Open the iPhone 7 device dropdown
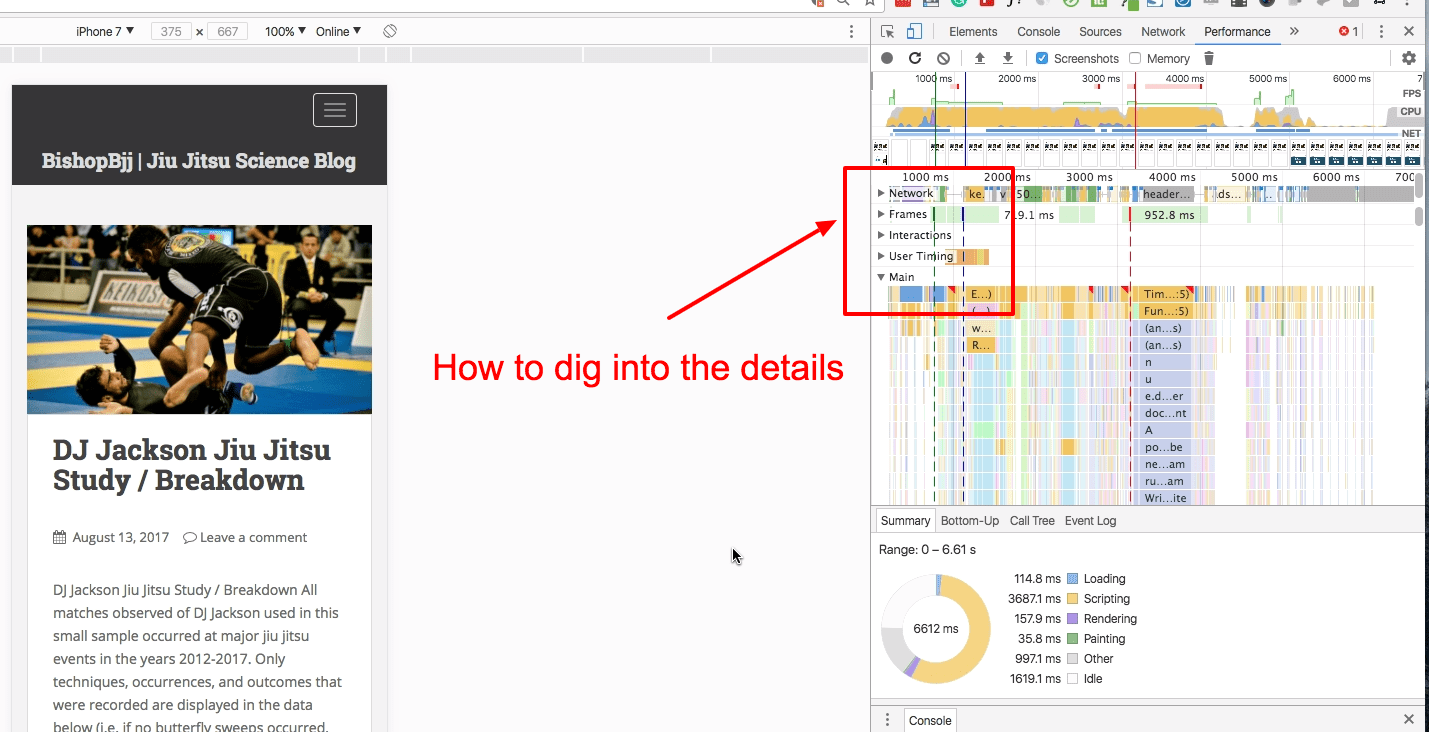 click(x=105, y=31)
